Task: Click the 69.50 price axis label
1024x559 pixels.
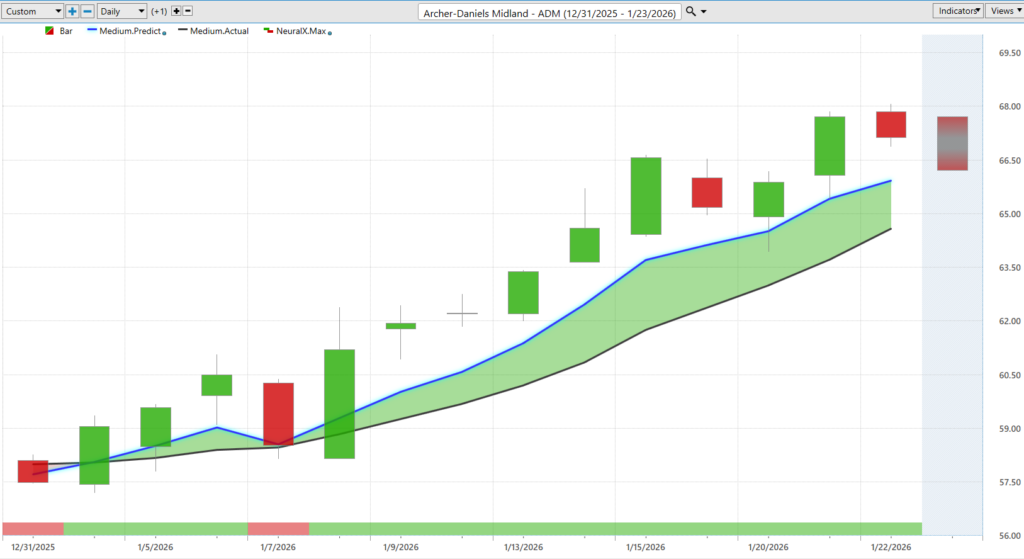Action: (x=1009, y=53)
